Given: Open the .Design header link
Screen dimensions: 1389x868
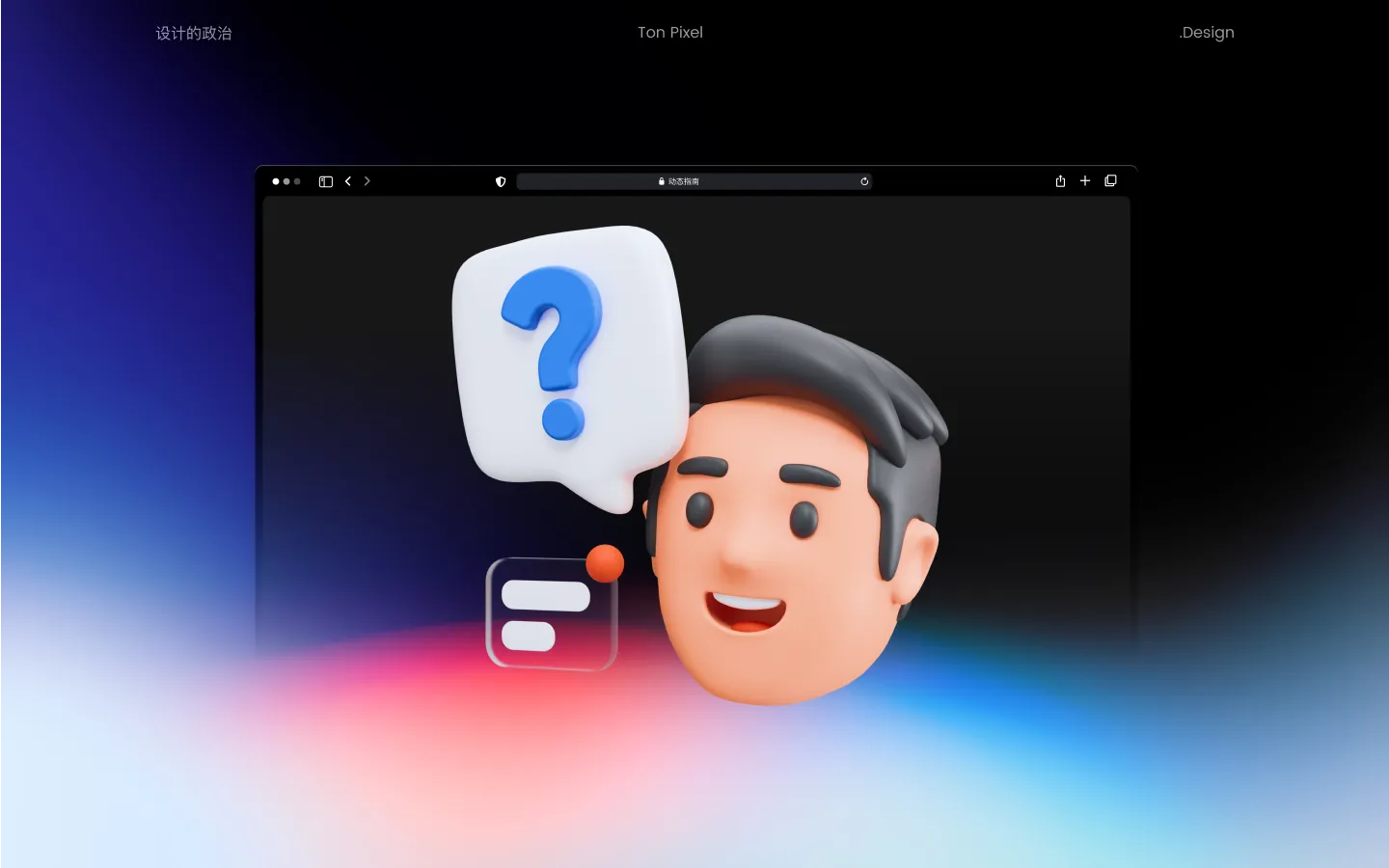Looking at the screenshot, I should (1207, 32).
